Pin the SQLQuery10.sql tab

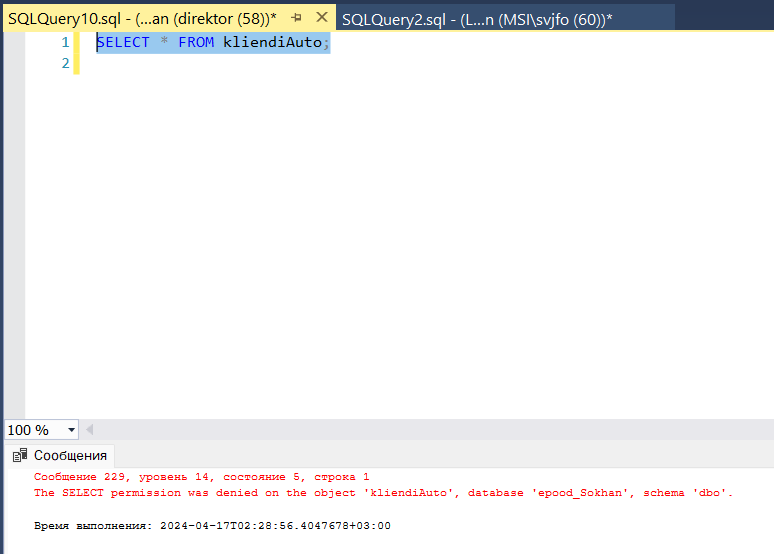pyautogui.click(x=297, y=18)
